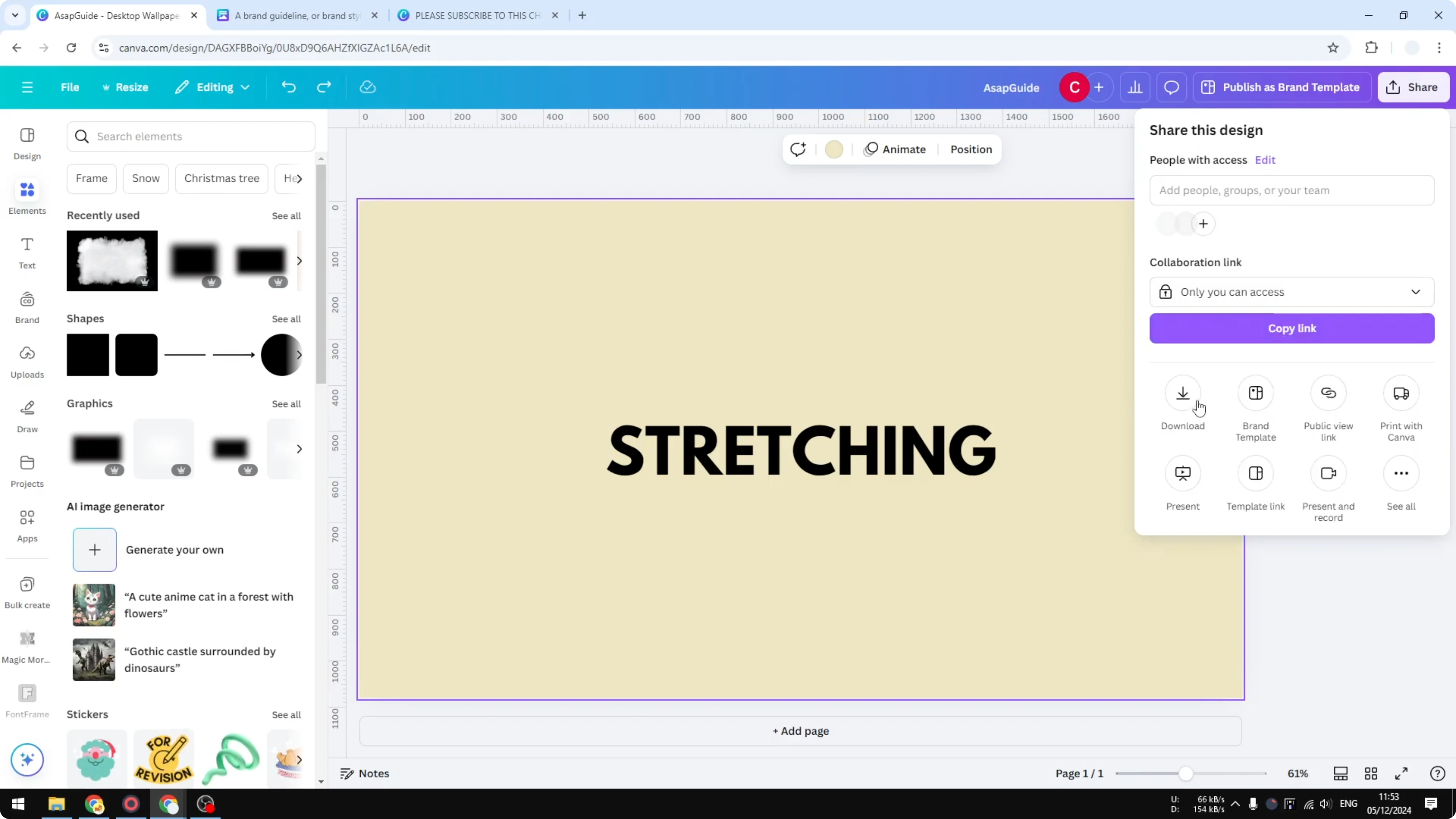
Task: Click the Add people, groups field
Action: (1291, 190)
